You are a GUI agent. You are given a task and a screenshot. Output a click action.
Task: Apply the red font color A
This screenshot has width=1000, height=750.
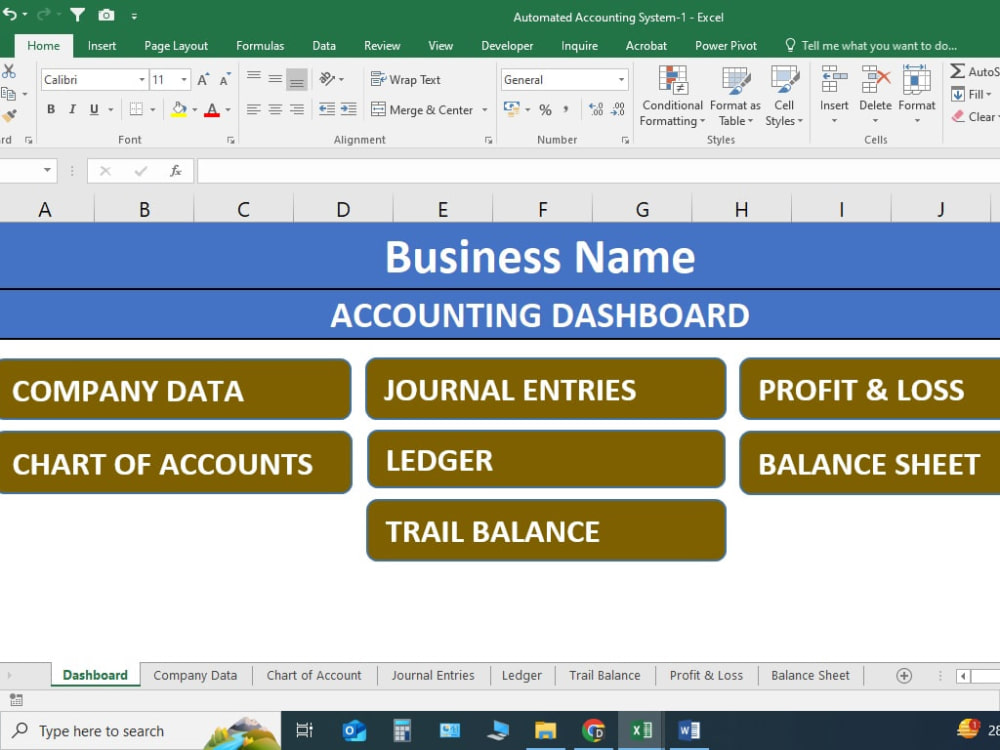[x=212, y=110]
